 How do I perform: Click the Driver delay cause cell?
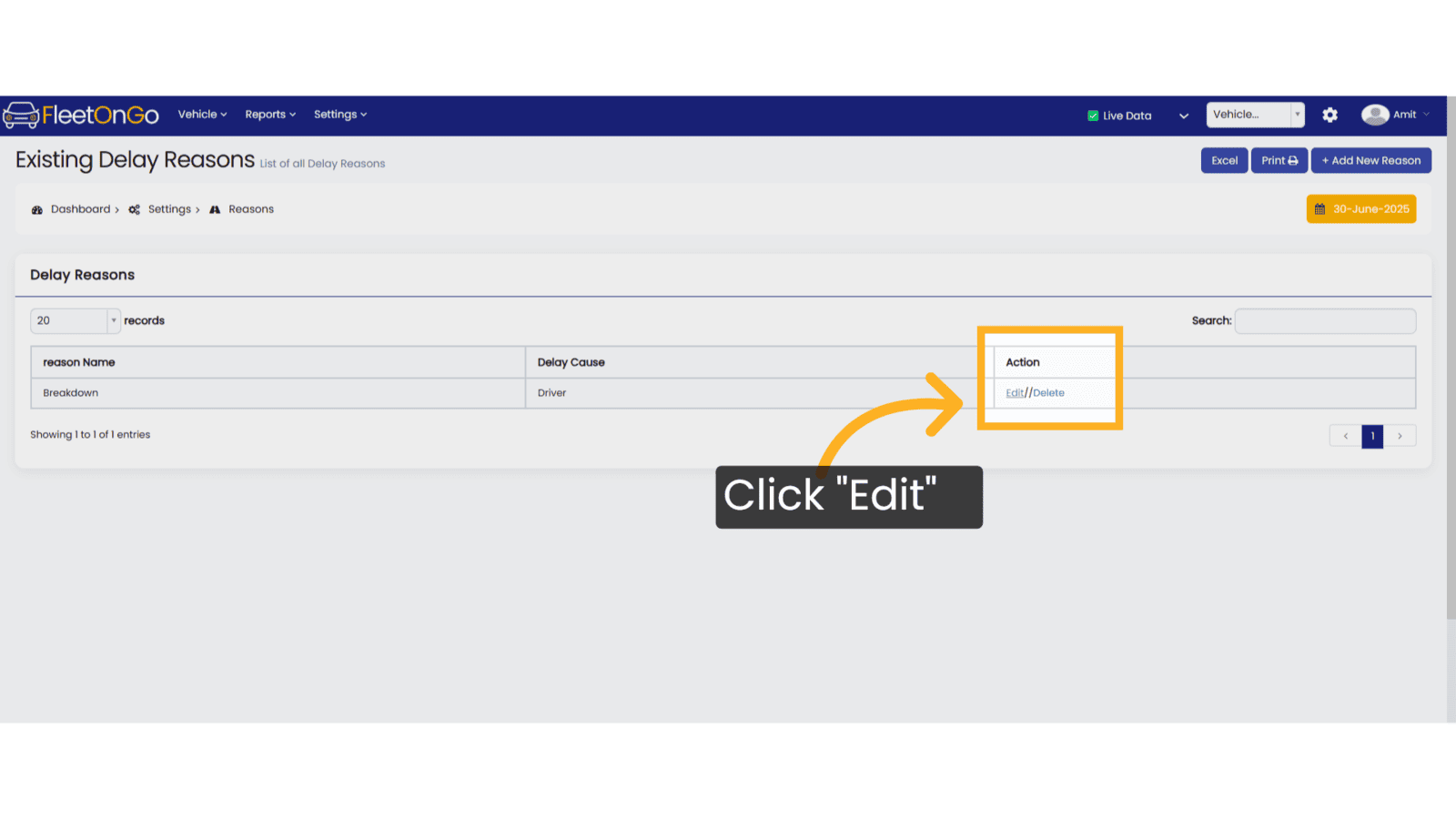coord(759,393)
